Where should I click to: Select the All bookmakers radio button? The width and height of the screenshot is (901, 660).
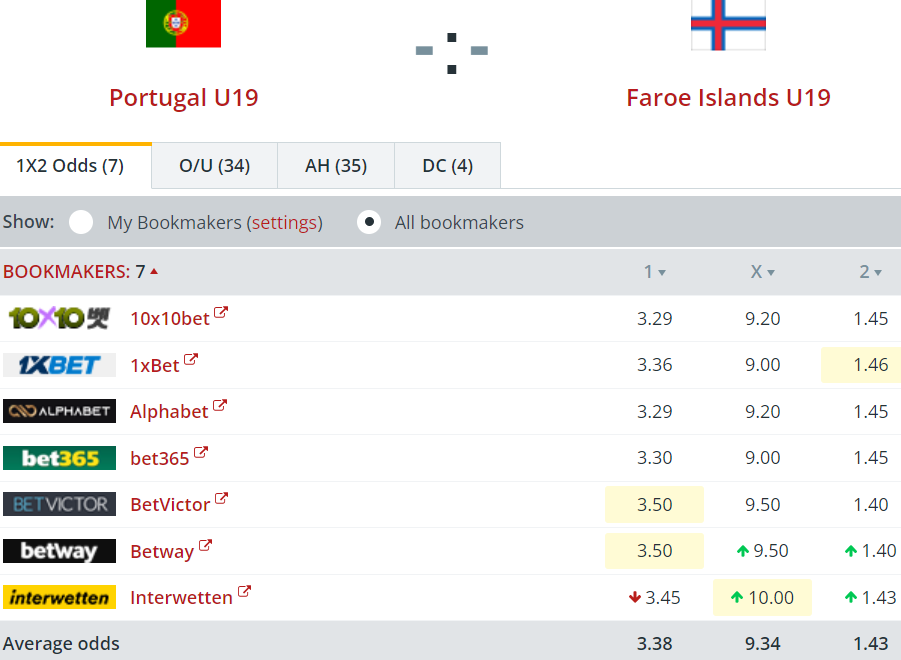tap(369, 222)
